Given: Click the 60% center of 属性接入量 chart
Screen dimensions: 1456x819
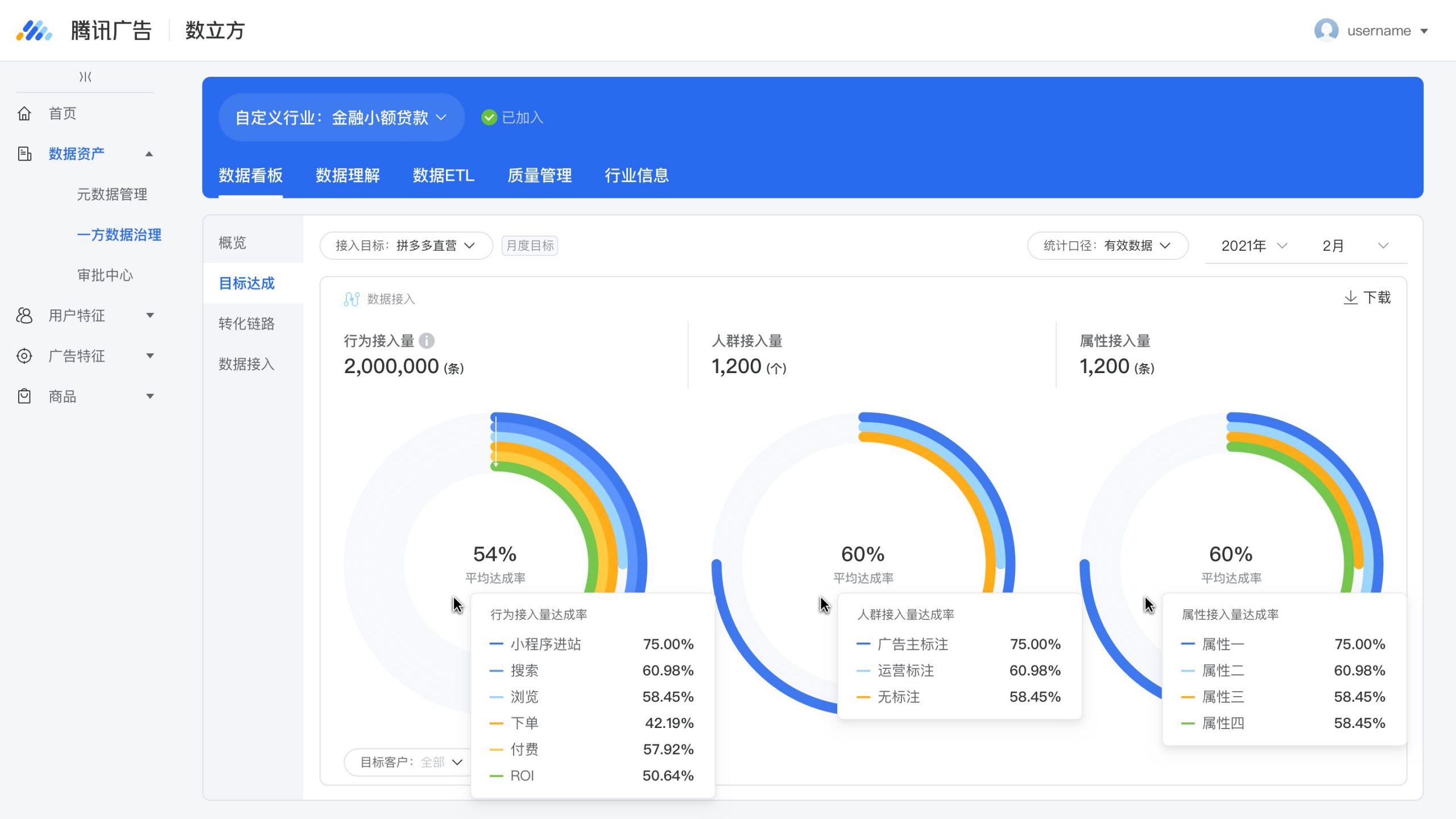Looking at the screenshot, I should [x=1231, y=563].
